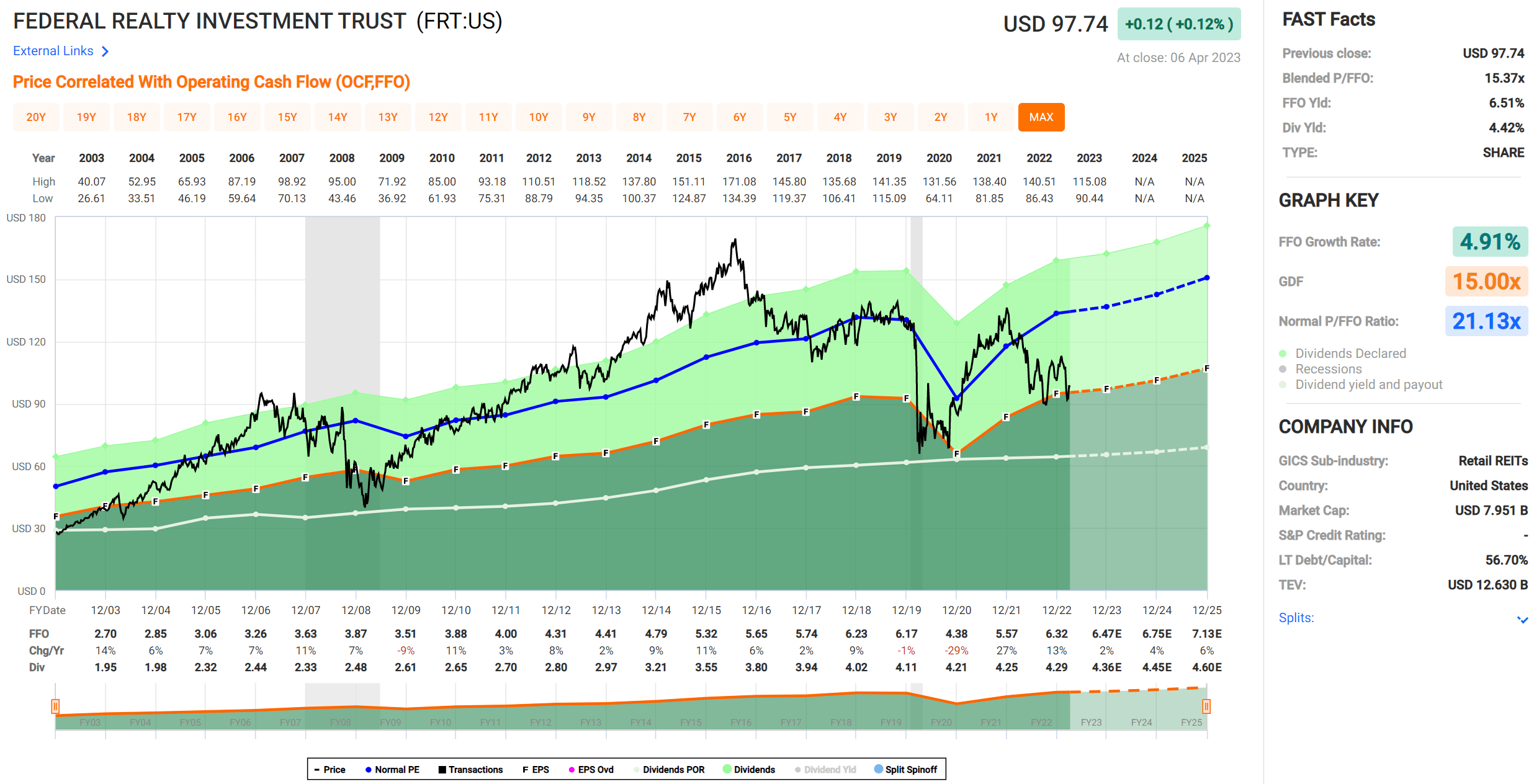Switch to 10Y time range
Viewport: 1534px width, 784px height.
pos(539,117)
